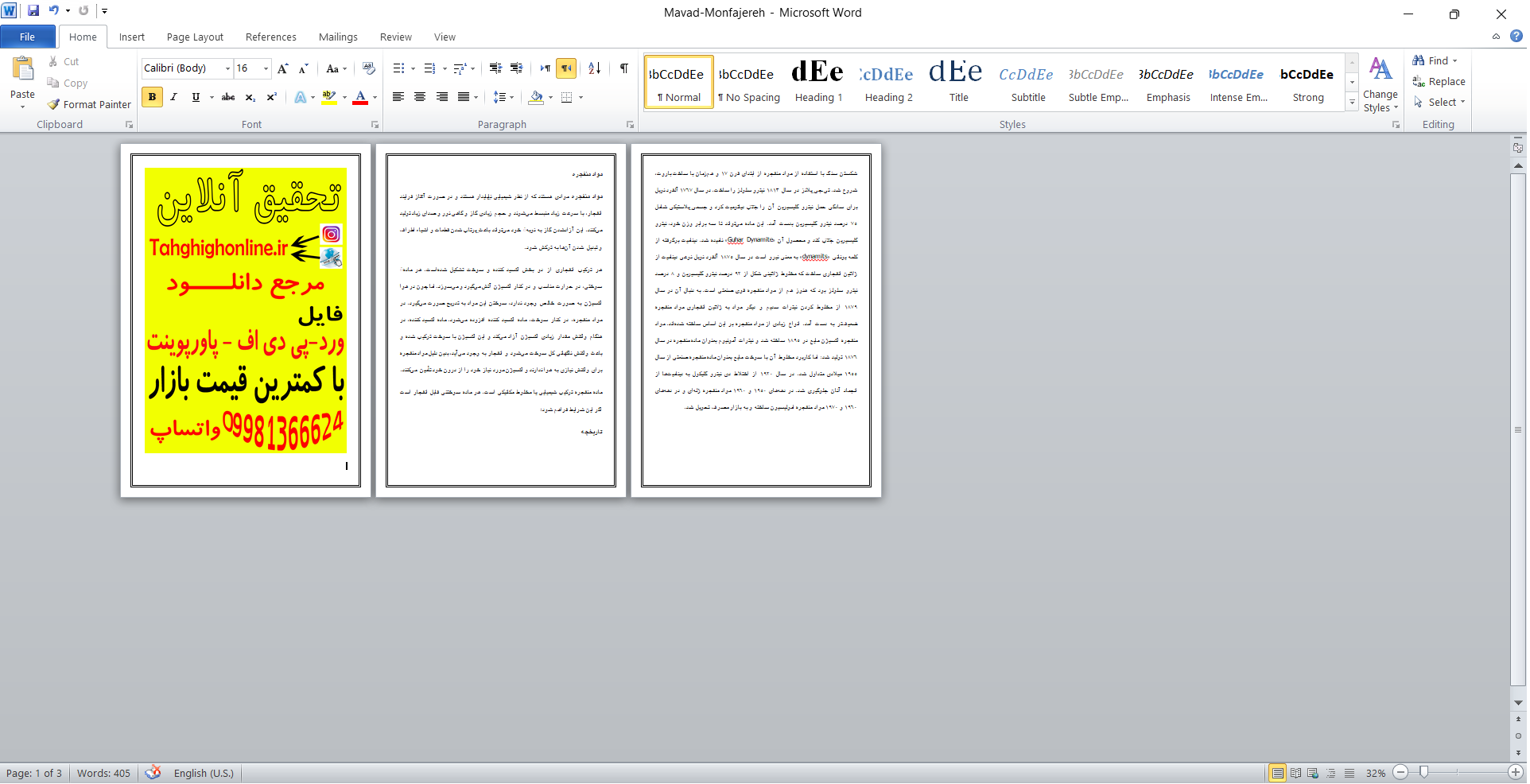Apply Title style
Viewport: 1530px width, 784px height.
pyautogui.click(x=958, y=82)
